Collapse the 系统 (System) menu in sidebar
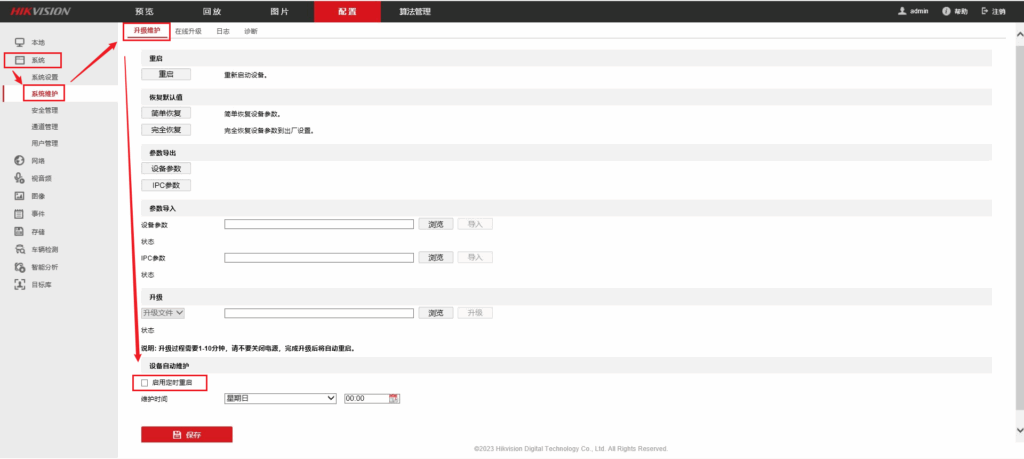The image size is (1024, 459). [37, 61]
